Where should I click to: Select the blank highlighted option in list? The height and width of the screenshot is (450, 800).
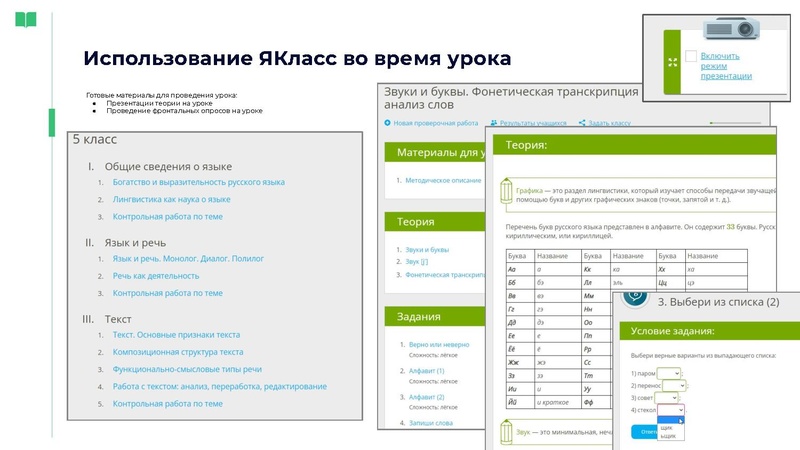click(x=670, y=421)
